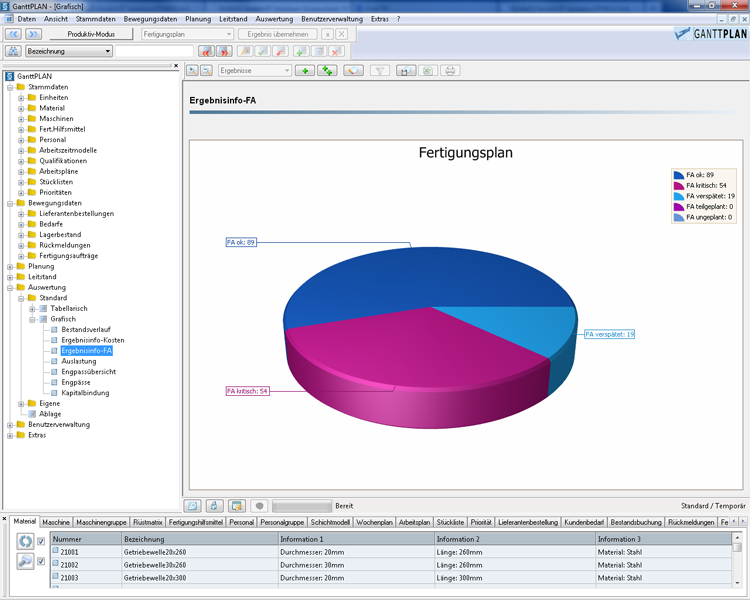The height and width of the screenshot is (600, 750).
Task: Expand the Planung tree node
Action: click(10, 266)
